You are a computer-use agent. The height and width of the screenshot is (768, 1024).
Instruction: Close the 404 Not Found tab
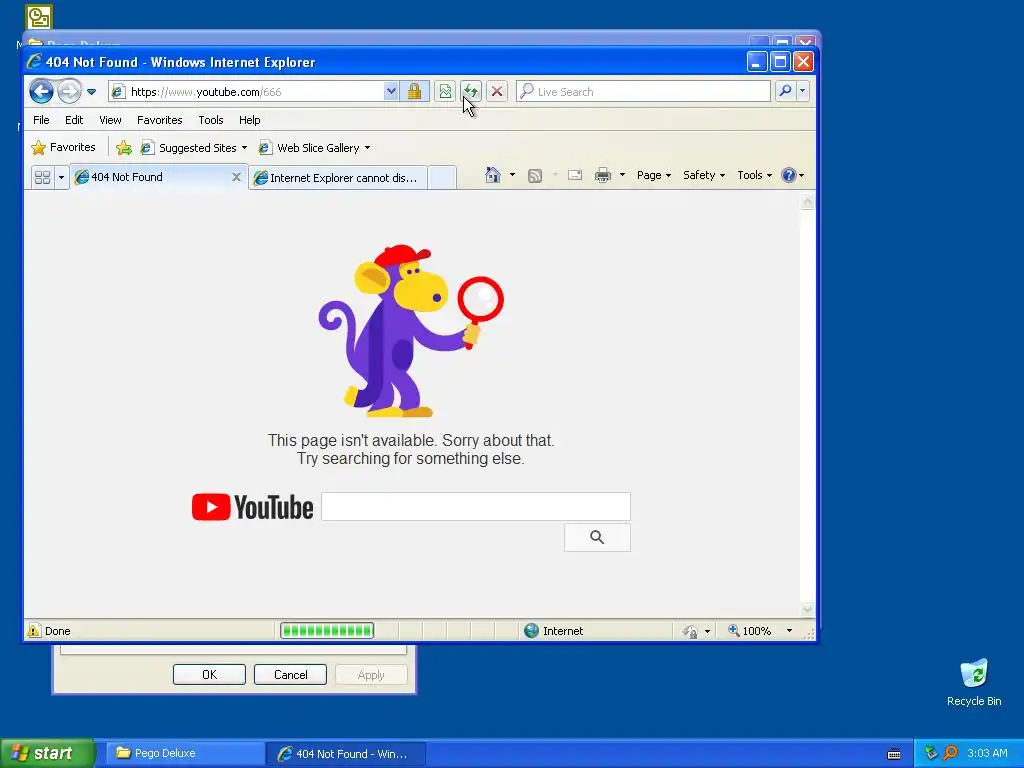point(236,177)
